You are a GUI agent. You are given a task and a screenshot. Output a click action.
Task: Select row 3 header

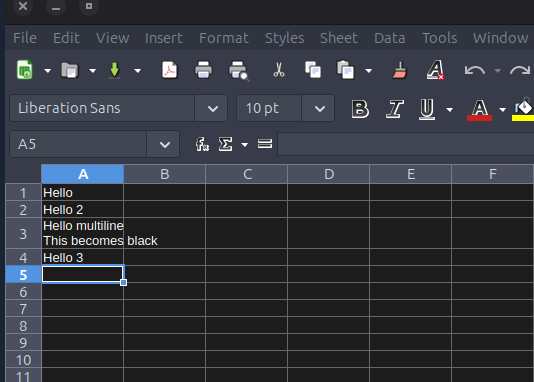click(23, 234)
